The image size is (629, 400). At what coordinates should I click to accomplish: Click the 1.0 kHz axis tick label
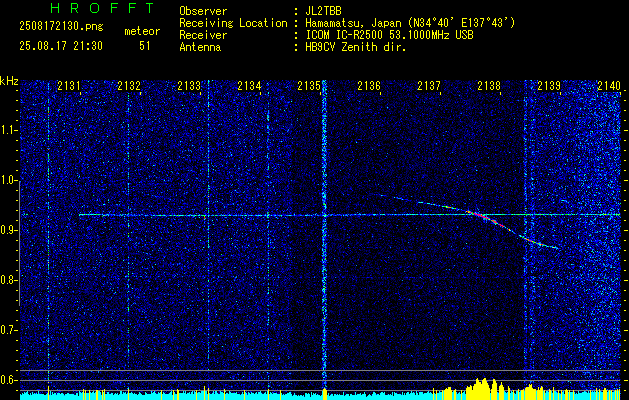click(8, 181)
